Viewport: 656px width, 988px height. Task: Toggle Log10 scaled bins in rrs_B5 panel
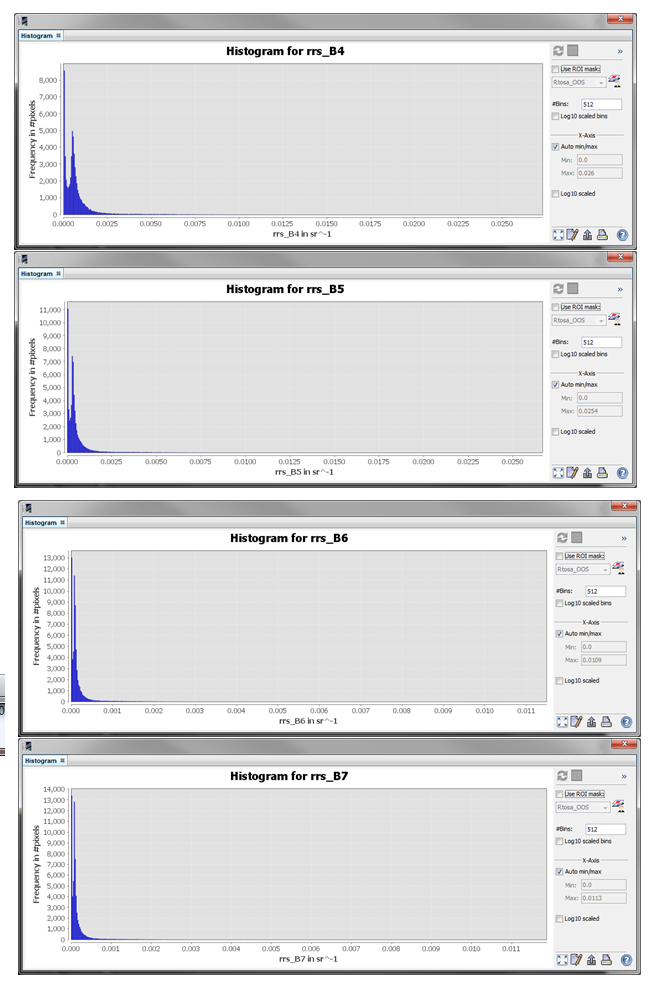555,354
